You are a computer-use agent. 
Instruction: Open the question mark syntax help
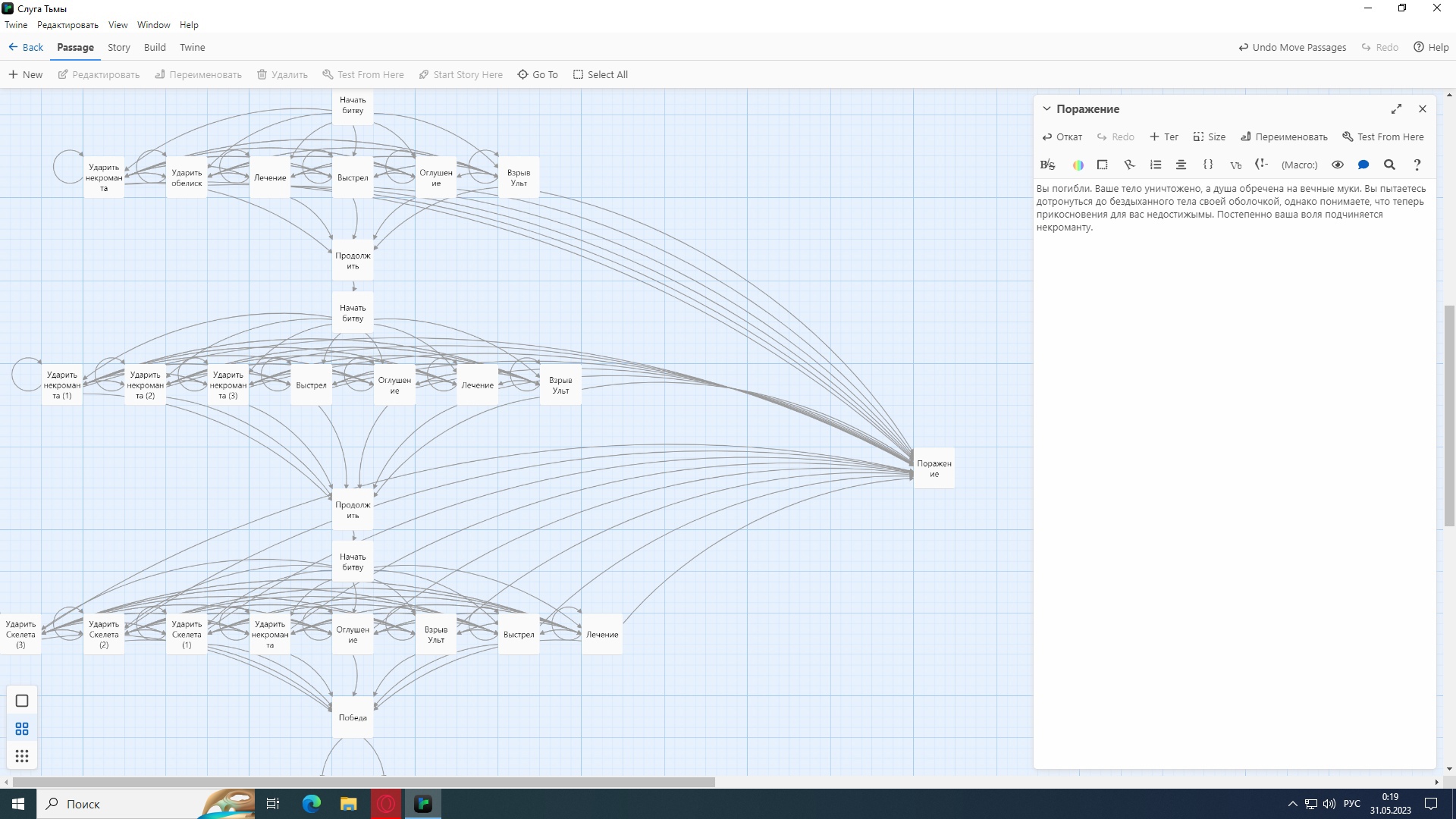point(1417,165)
